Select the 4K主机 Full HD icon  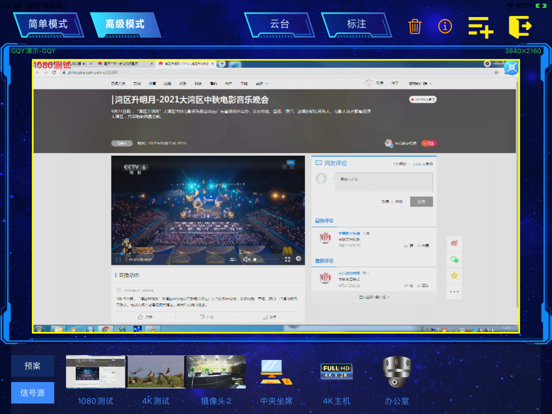point(336,371)
